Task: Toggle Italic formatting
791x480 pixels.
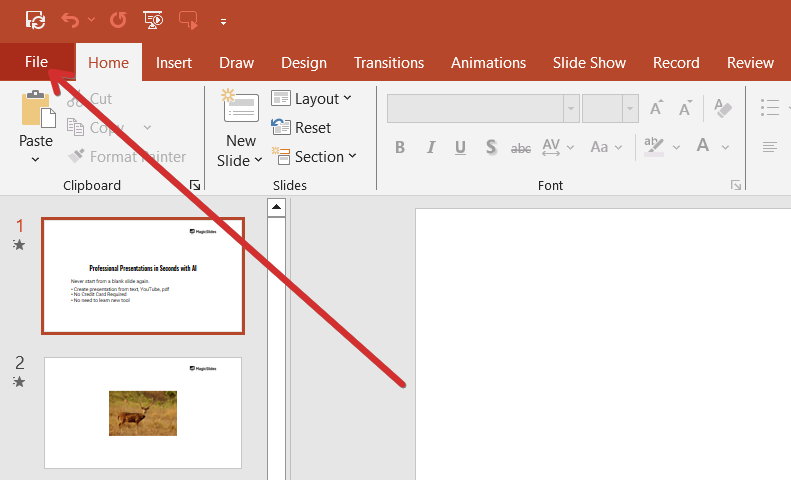Action: pyautogui.click(x=430, y=147)
